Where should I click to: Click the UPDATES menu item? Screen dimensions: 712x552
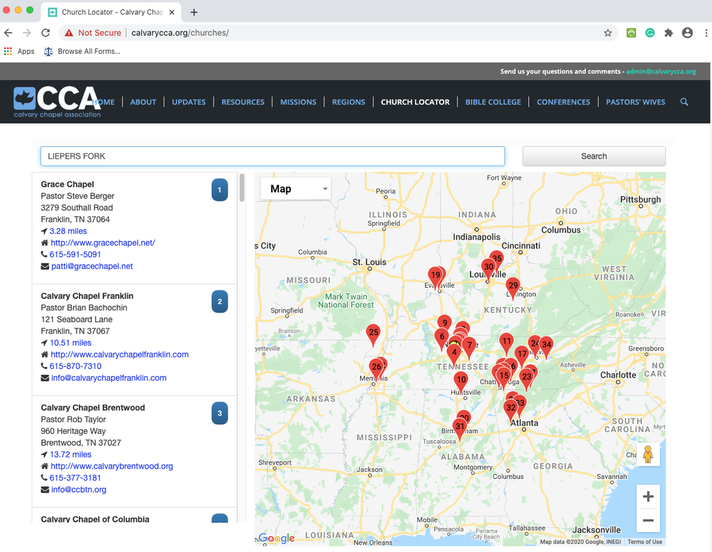(188, 102)
